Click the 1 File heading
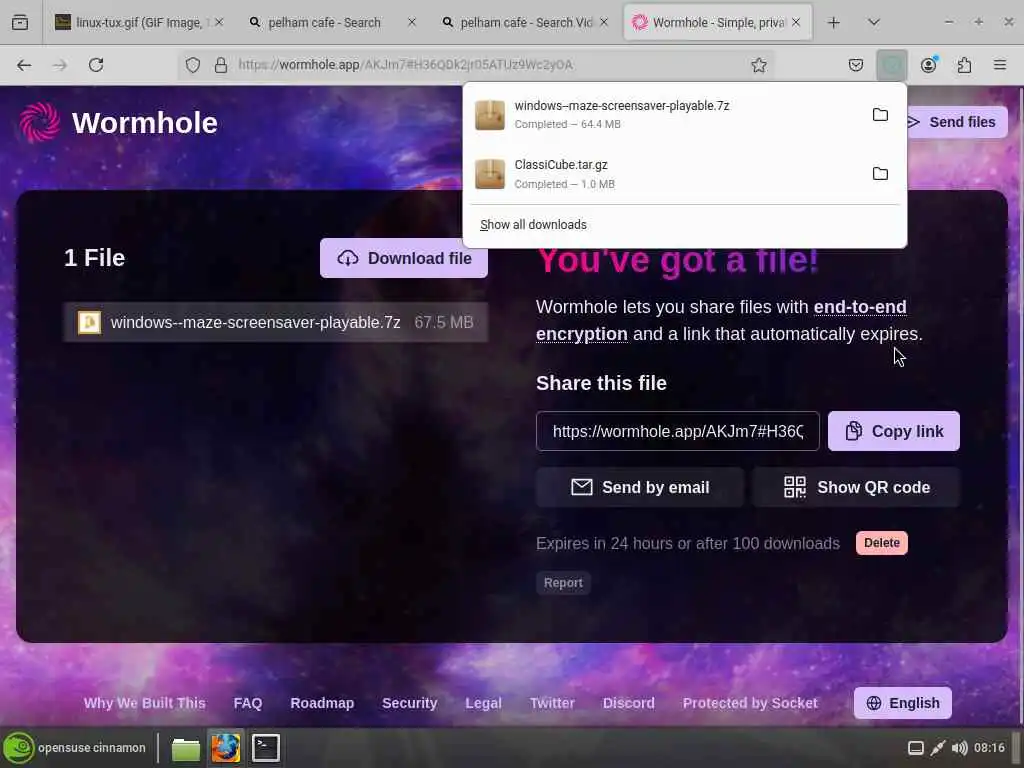 [94, 258]
